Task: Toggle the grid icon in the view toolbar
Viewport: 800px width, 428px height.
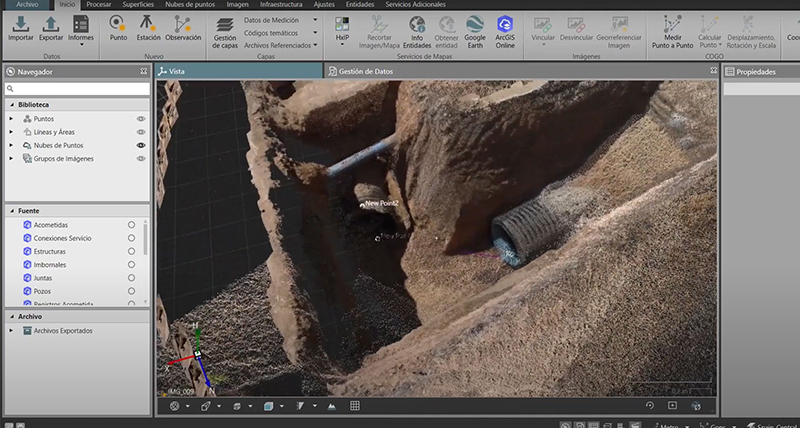Action: pyautogui.click(x=354, y=406)
